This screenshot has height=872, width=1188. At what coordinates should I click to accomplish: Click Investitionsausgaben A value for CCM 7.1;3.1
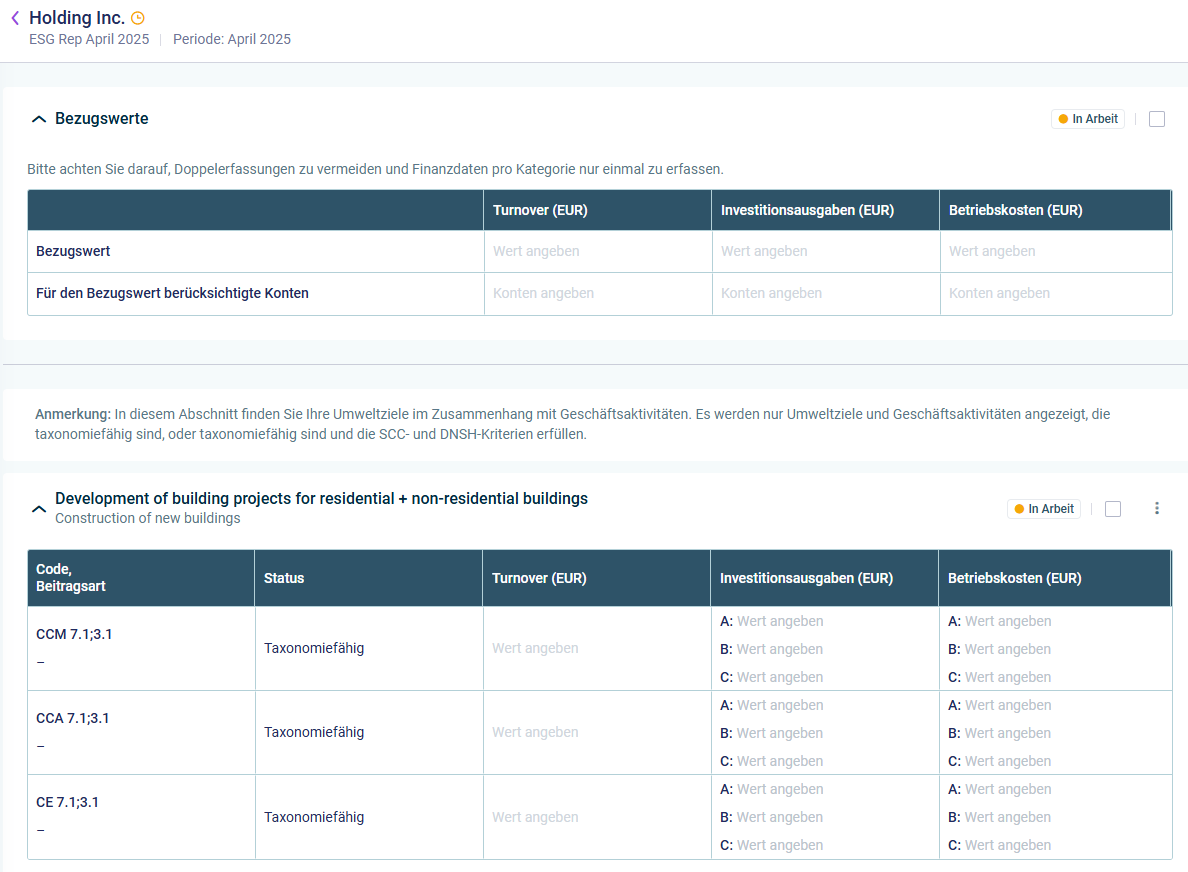click(x=780, y=621)
